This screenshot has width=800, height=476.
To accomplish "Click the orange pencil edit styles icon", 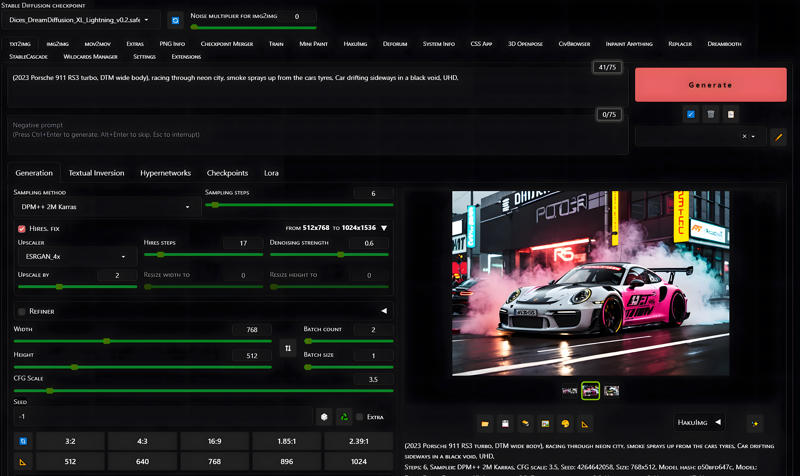I will coord(779,137).
